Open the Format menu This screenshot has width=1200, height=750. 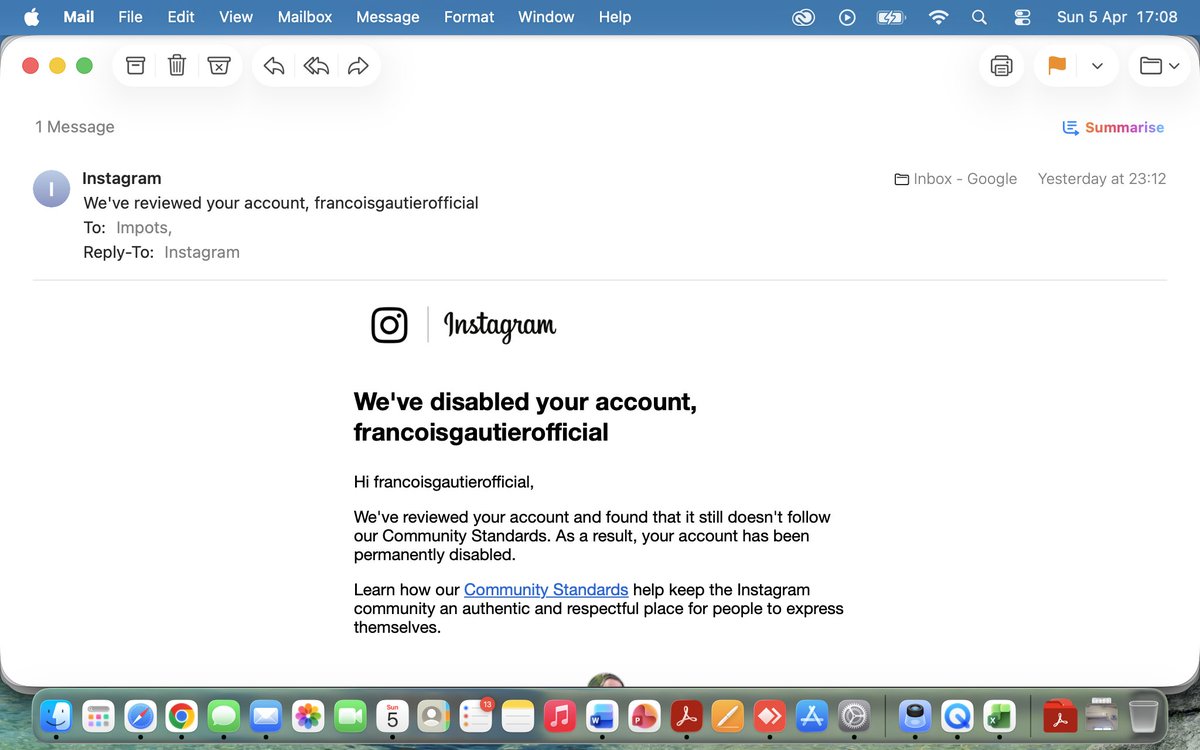(469, 17)
